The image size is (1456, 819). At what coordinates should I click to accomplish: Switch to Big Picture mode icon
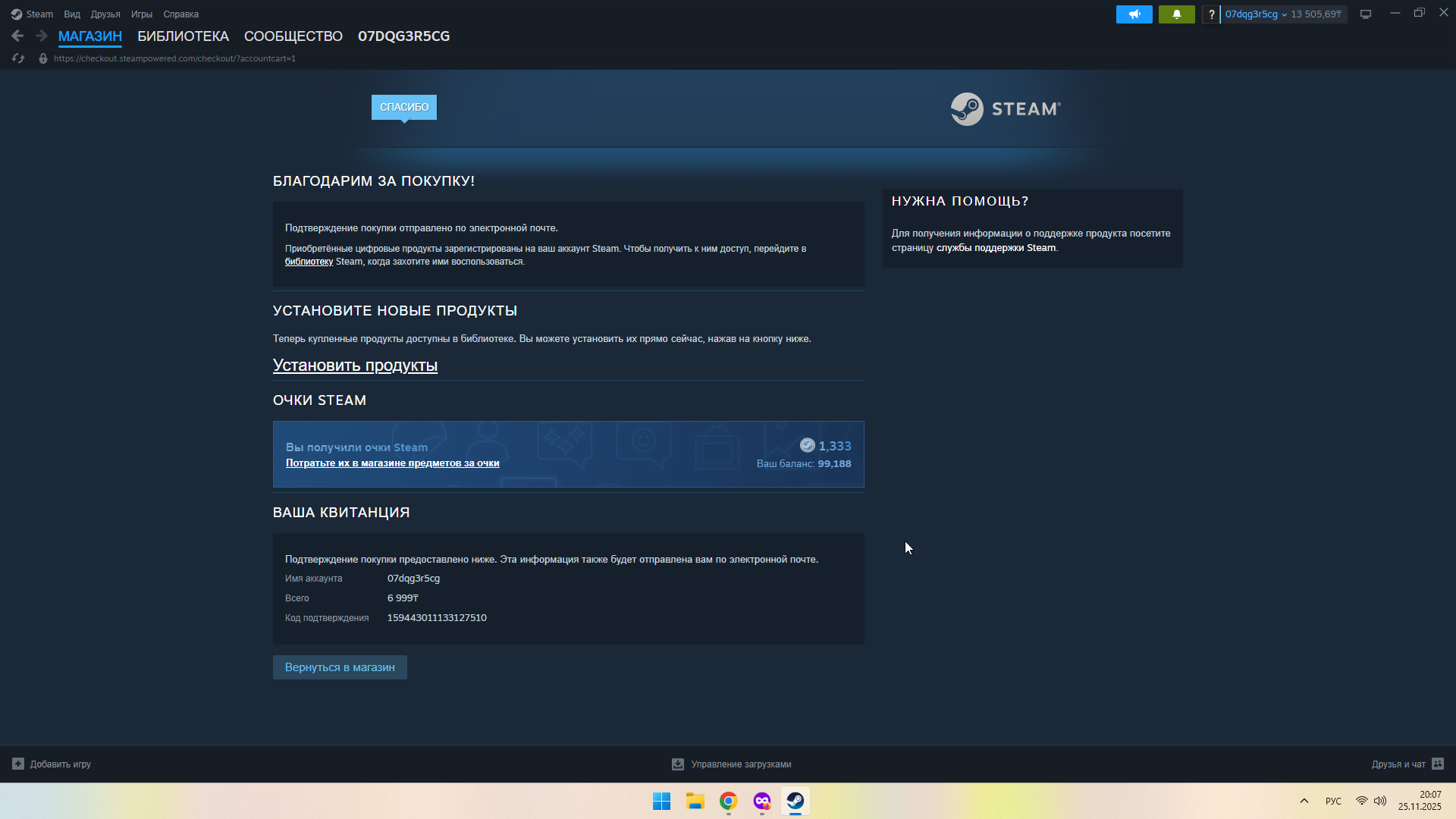[1366, 14]
